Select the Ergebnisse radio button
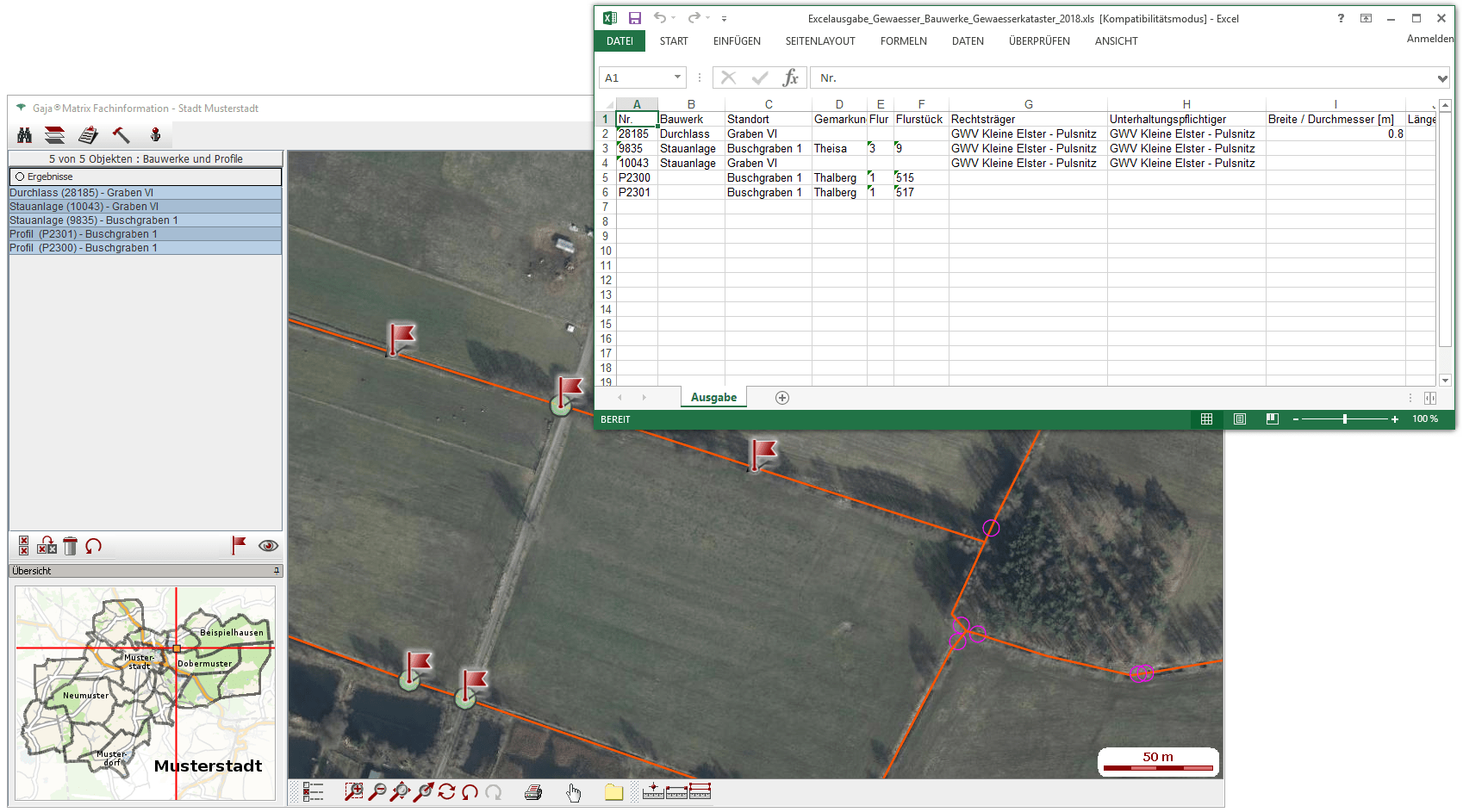 point(20,177)
